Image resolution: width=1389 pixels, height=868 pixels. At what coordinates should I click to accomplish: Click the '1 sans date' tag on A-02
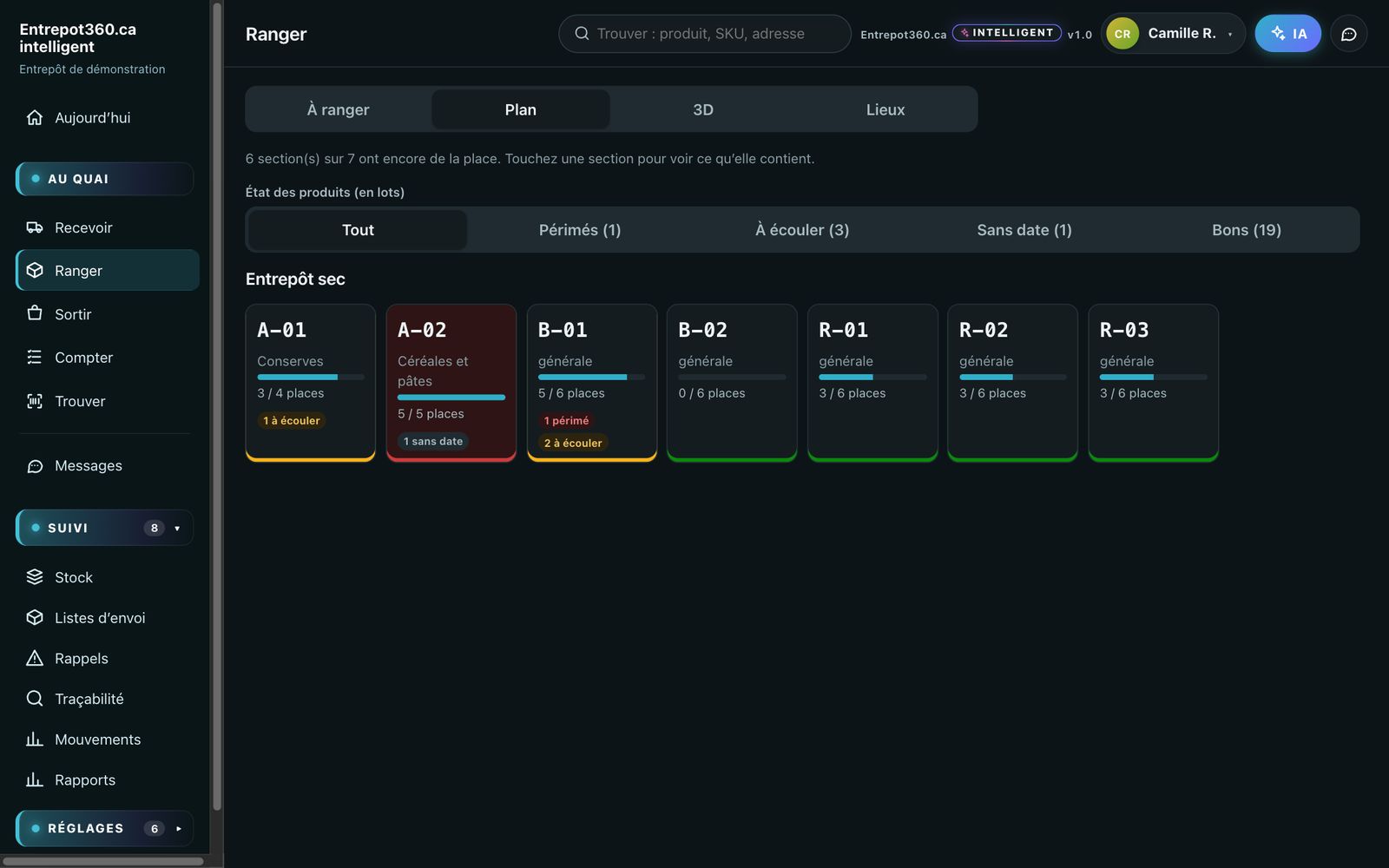point(433,442)
